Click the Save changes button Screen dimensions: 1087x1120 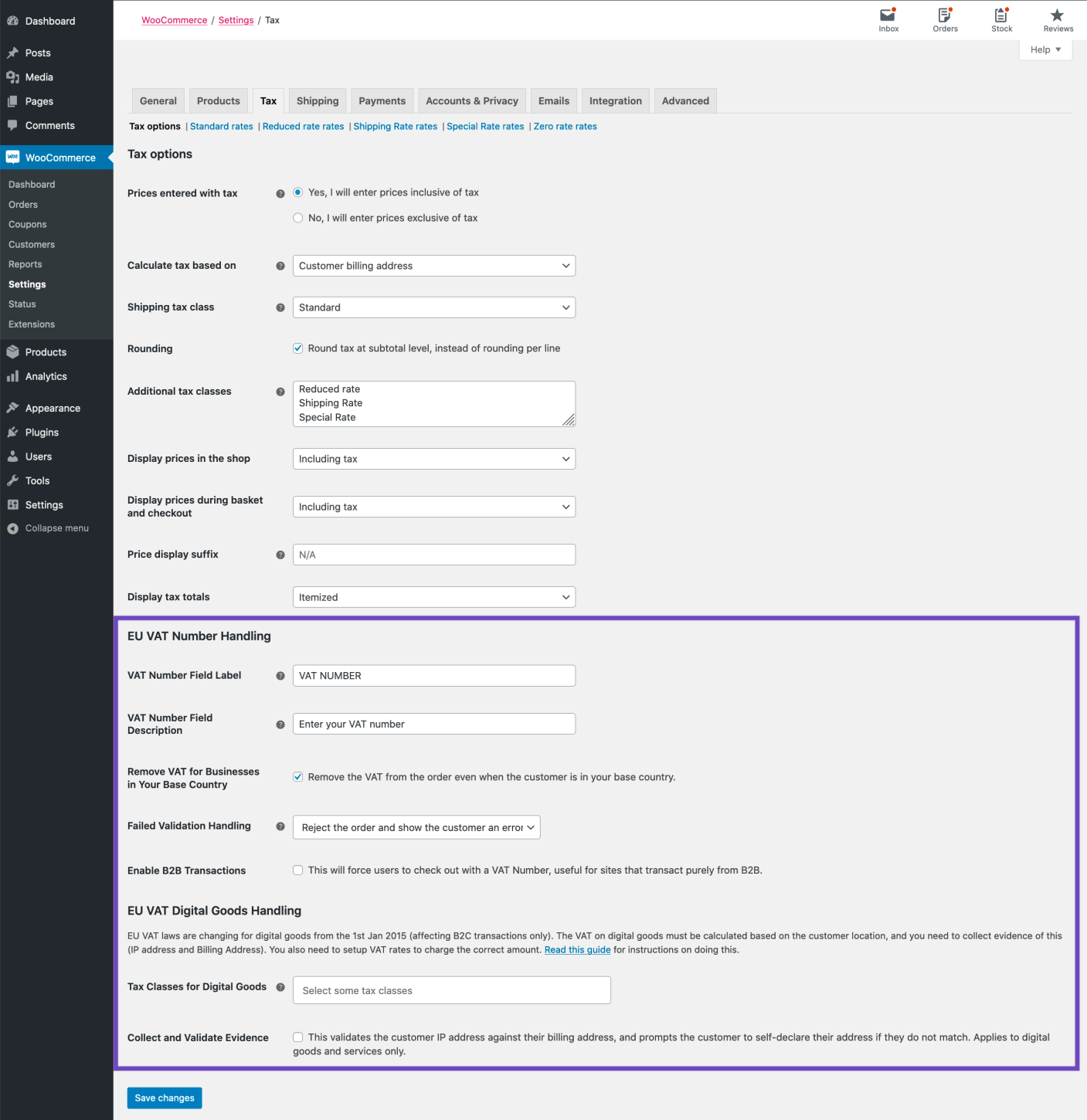tap(164, 1098)
